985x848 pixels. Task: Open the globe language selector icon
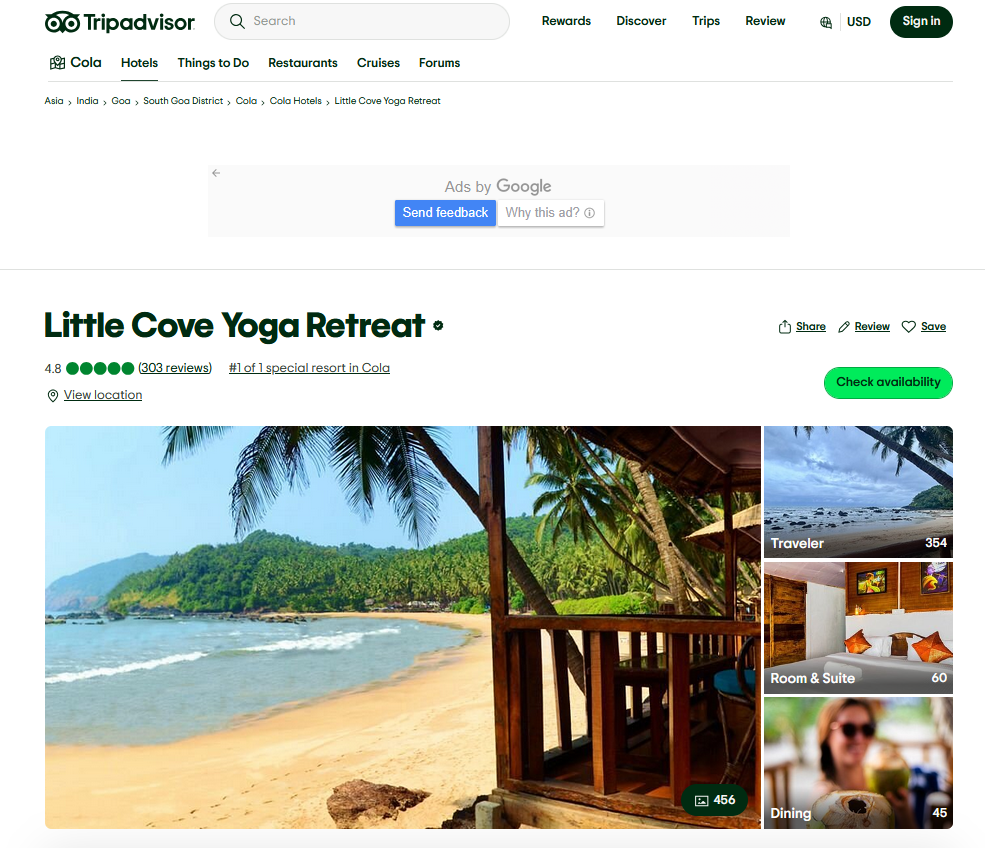tap(826, 22)
